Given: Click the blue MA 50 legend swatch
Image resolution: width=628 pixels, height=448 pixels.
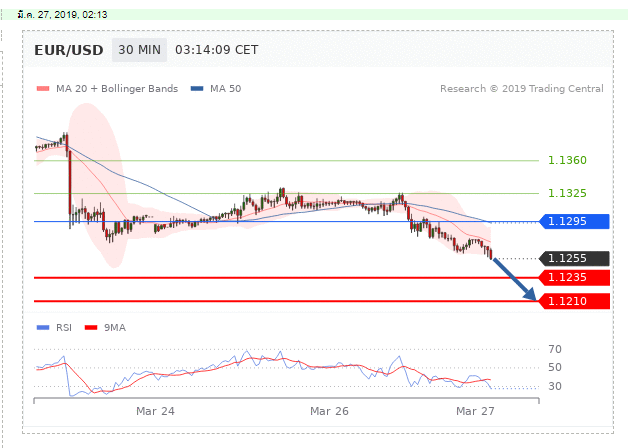Looking at the screenshot, I should 197,88.
